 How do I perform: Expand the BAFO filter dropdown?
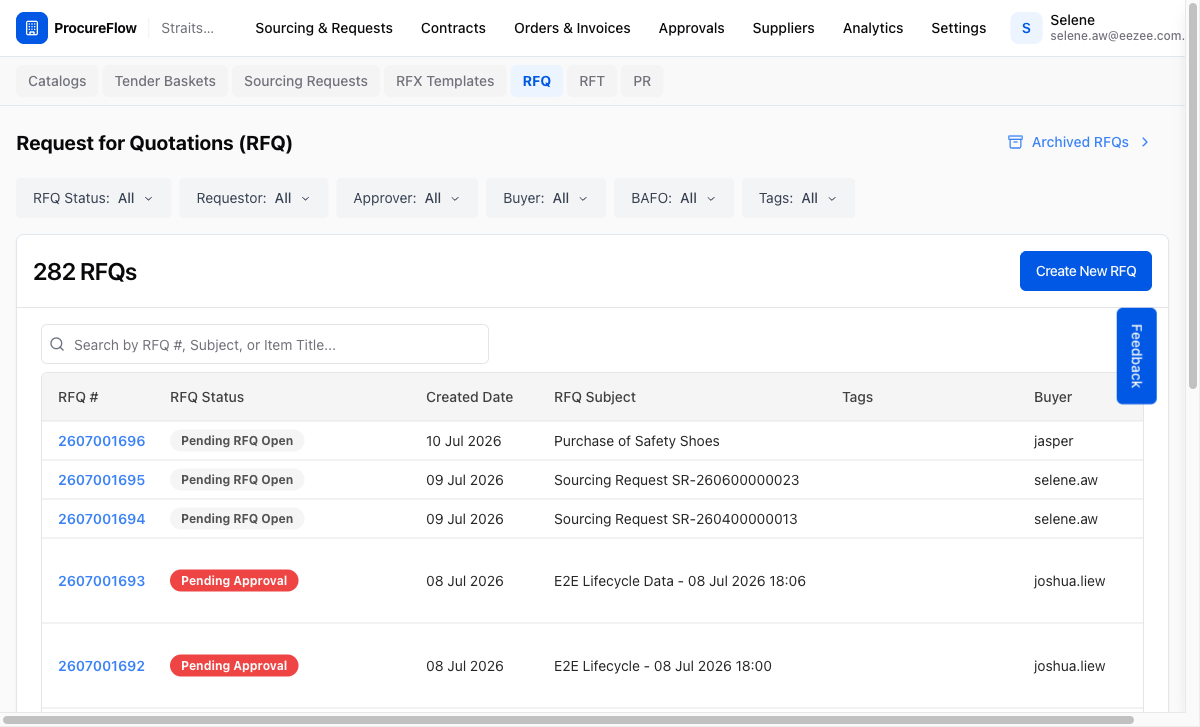click(674, 198)
